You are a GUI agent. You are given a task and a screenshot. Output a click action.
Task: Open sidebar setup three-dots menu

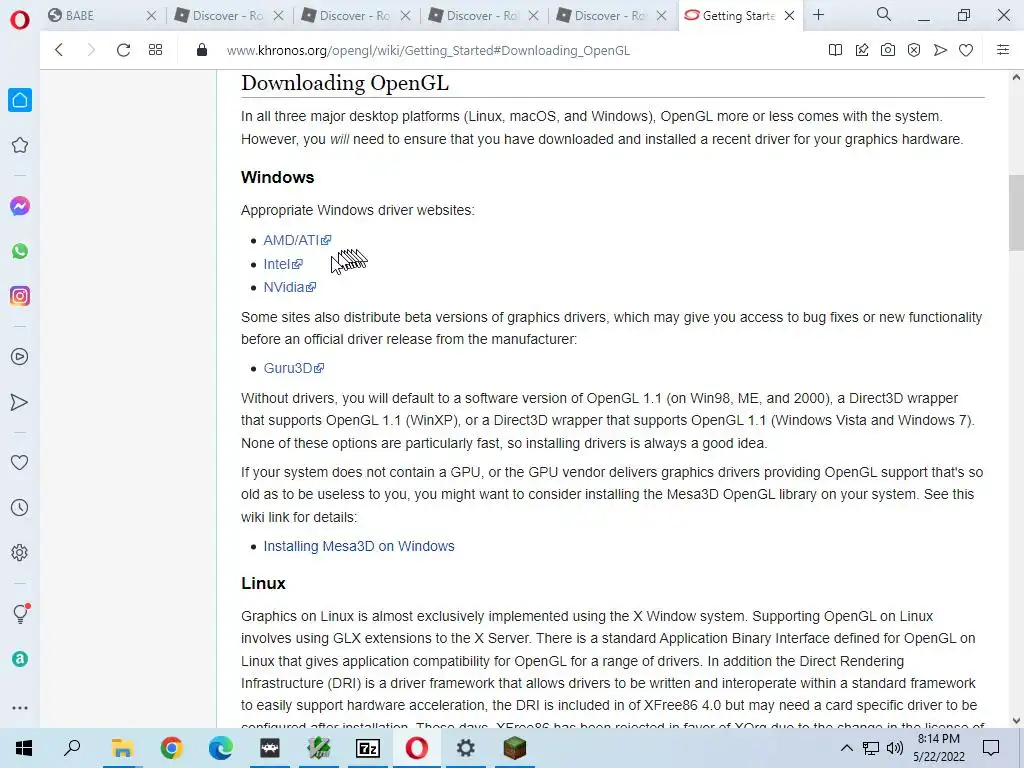pyautogui.click(x=20, y=708)
